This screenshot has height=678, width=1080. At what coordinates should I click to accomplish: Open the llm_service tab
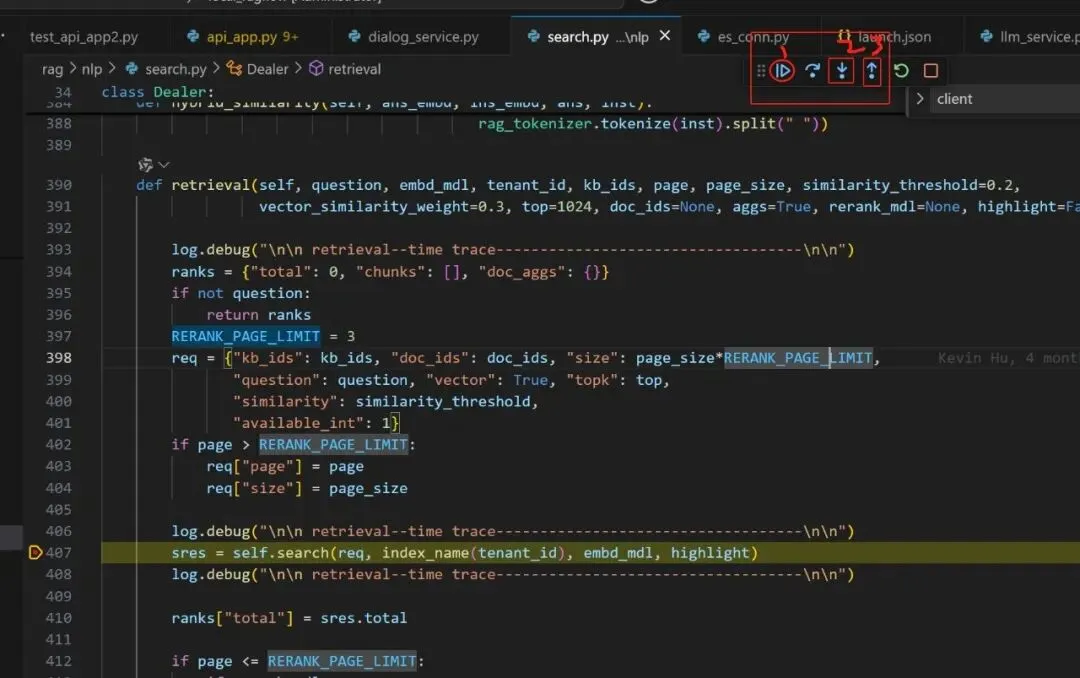(x=1030, y=37)
